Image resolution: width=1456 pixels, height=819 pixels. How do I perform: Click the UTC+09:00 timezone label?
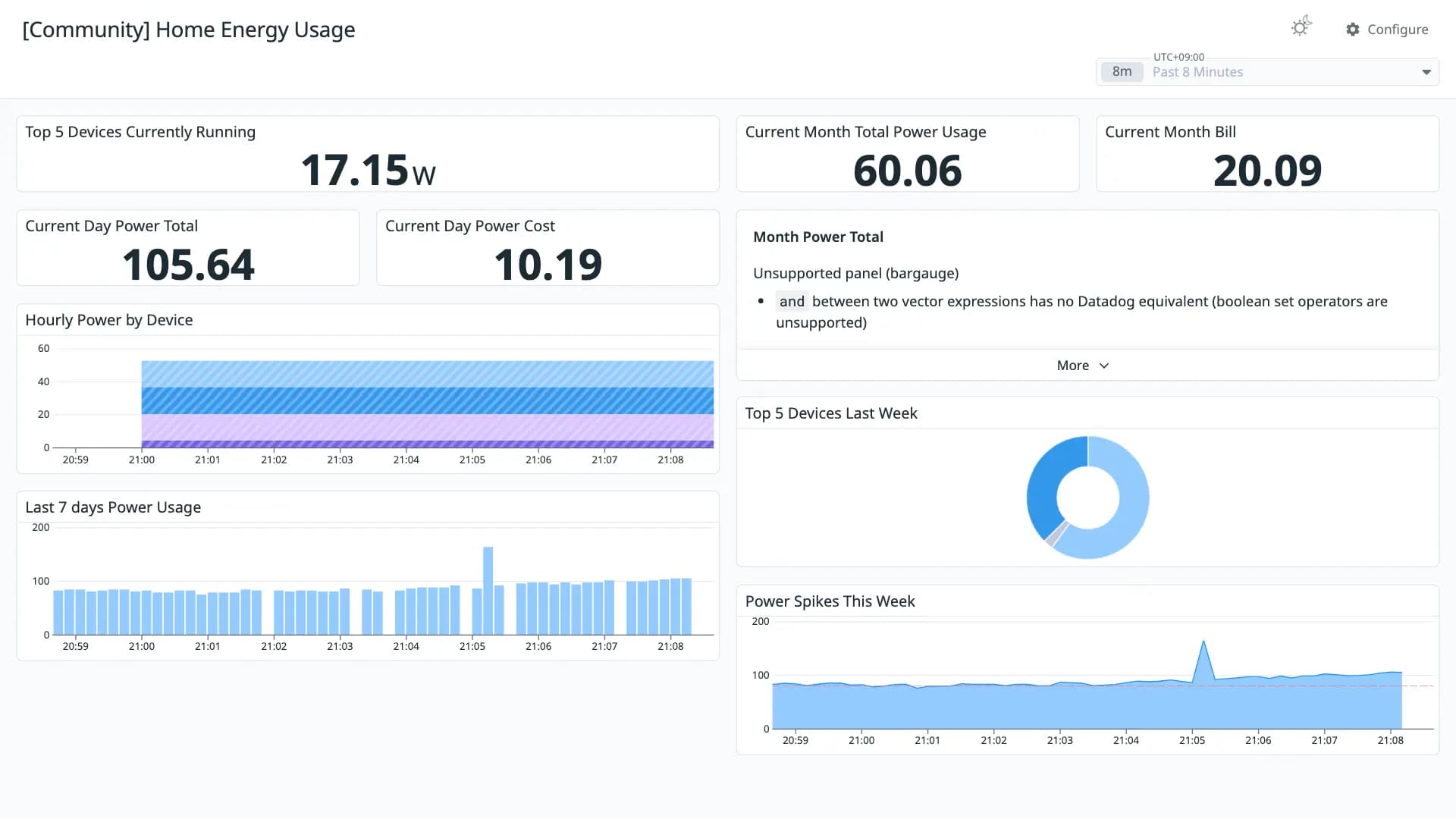(1178, 57)
